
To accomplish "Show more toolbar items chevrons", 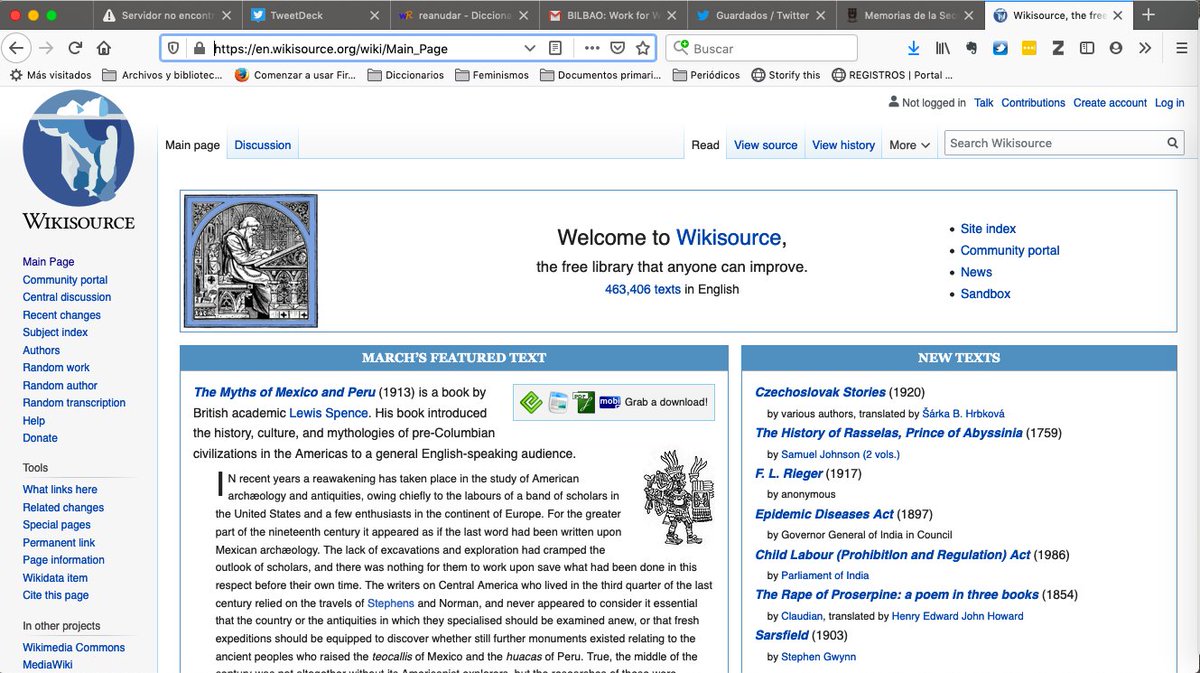I will coord(1145,48).
